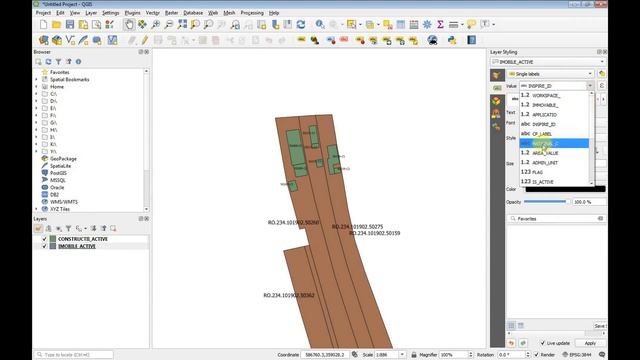The image size is (640, 360).
Task: Open 3D View tab in Layer Styling
Action: [497, 101]
